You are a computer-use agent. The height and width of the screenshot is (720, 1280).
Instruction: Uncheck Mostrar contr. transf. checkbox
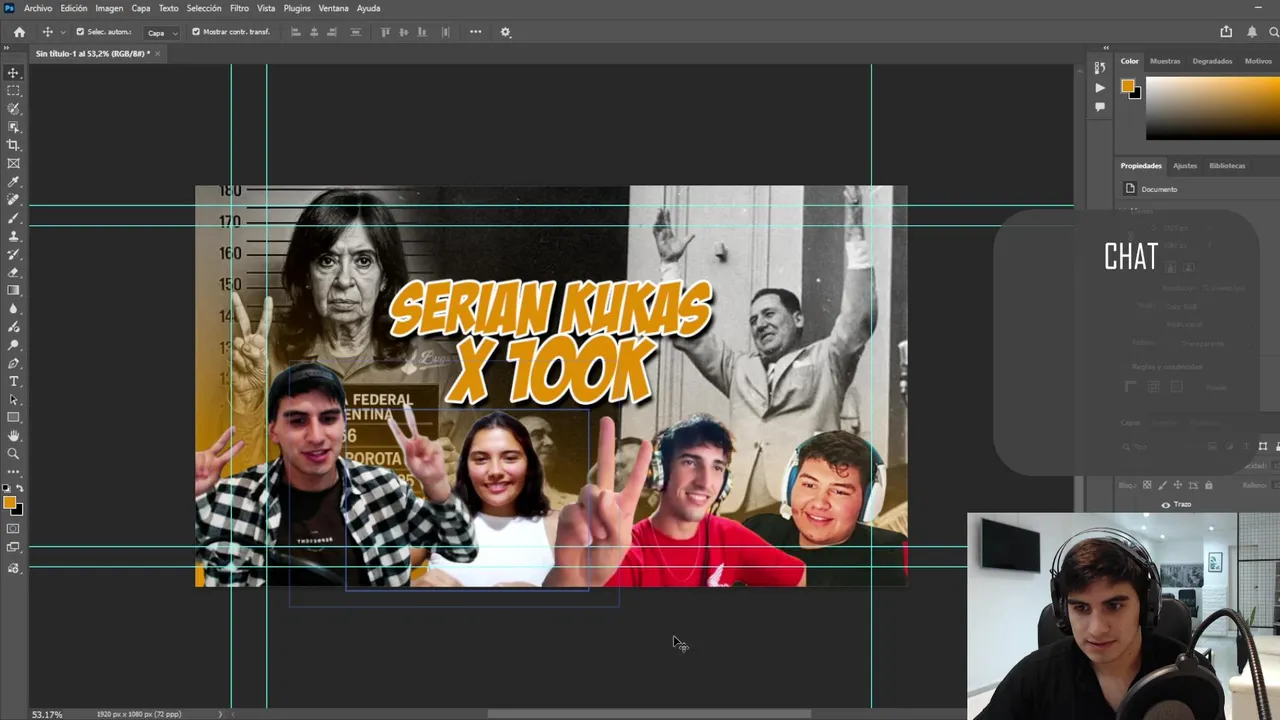tap(196, 32)
